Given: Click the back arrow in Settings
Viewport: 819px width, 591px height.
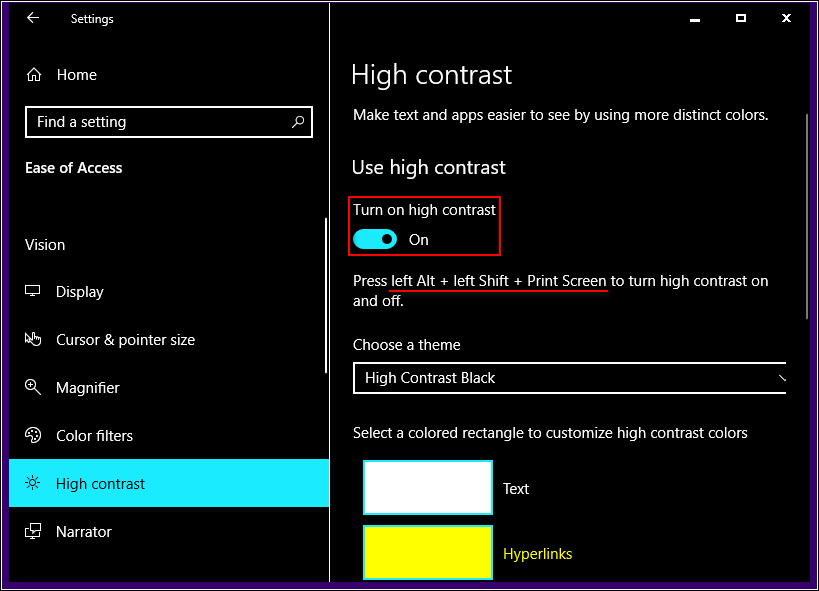Looking at the screenshot, I should [33, 18].
